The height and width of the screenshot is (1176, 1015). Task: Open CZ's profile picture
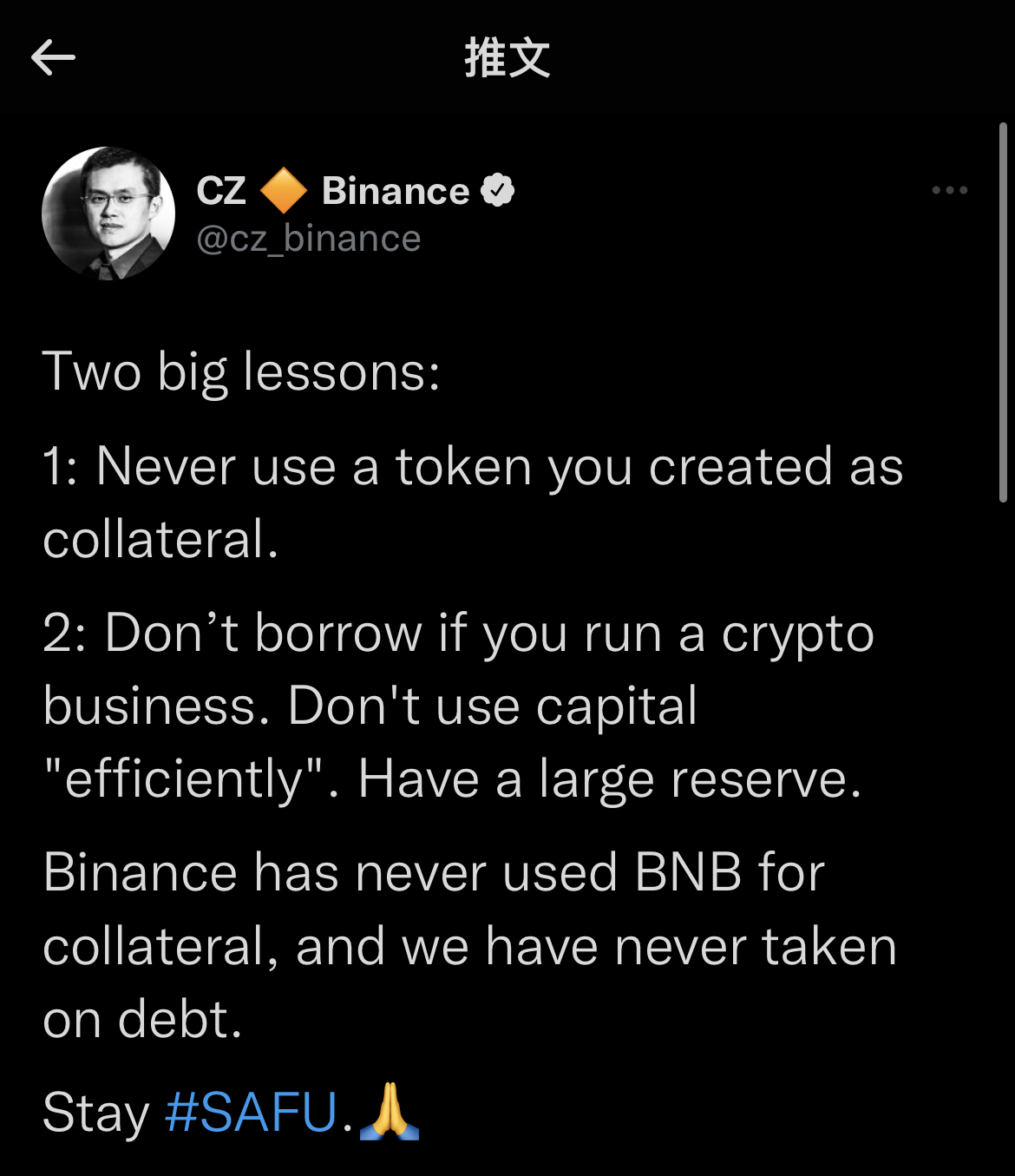pos(108,214)
